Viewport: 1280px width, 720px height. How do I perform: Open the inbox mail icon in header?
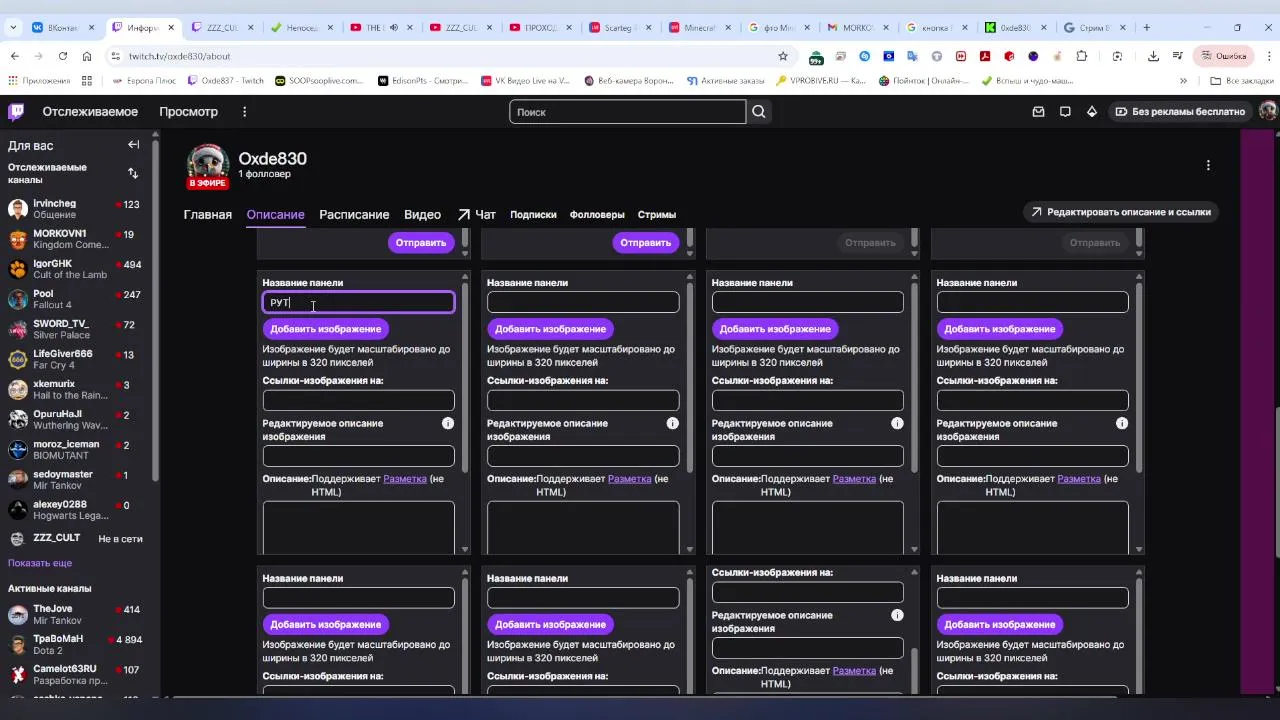(x=1039, y=112)
